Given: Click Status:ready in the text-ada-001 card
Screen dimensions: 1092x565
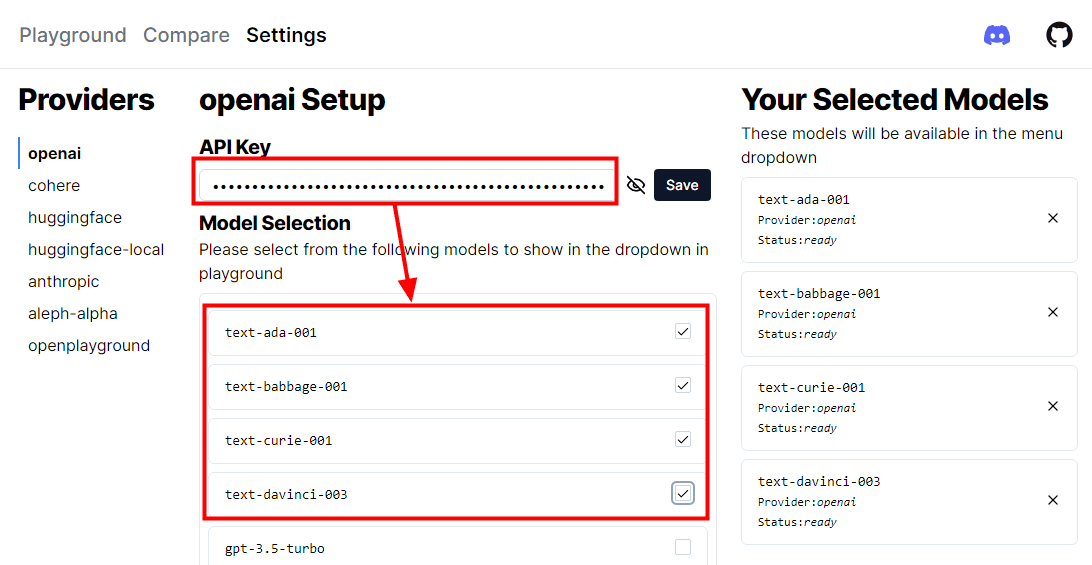Looking at the screenshot, I should [797, 240].
